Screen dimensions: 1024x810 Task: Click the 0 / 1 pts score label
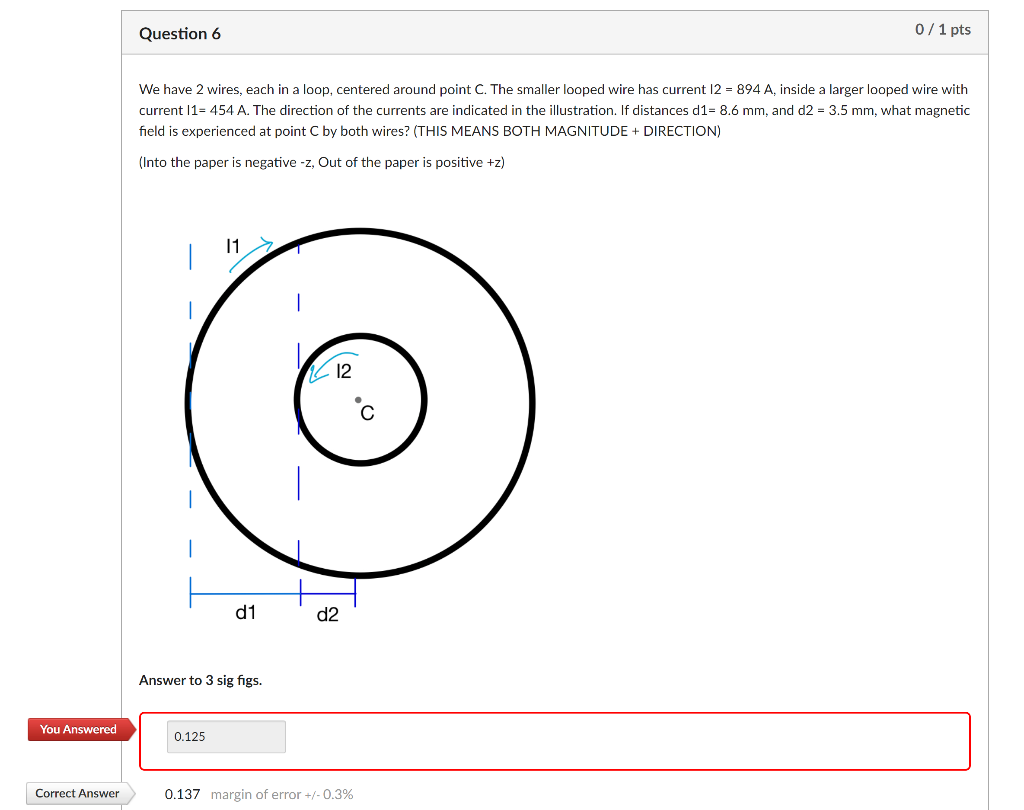coord(944,29)
